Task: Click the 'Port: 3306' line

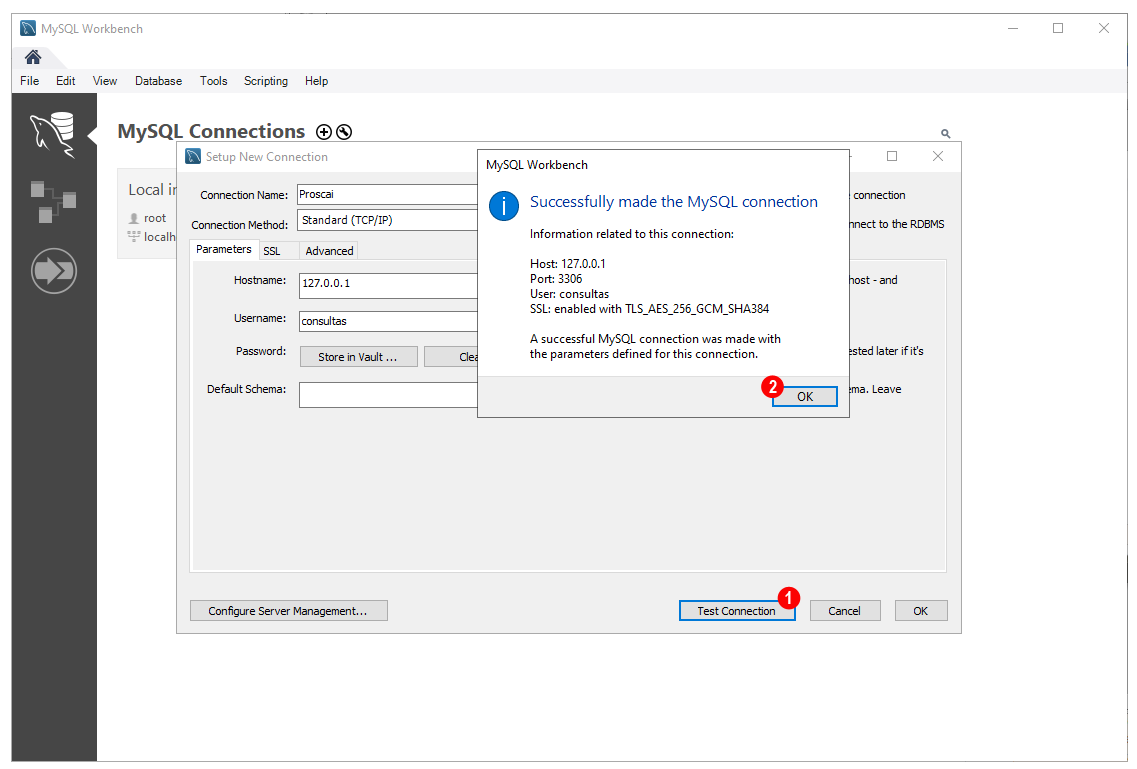Action: click(x=556, y=279)
